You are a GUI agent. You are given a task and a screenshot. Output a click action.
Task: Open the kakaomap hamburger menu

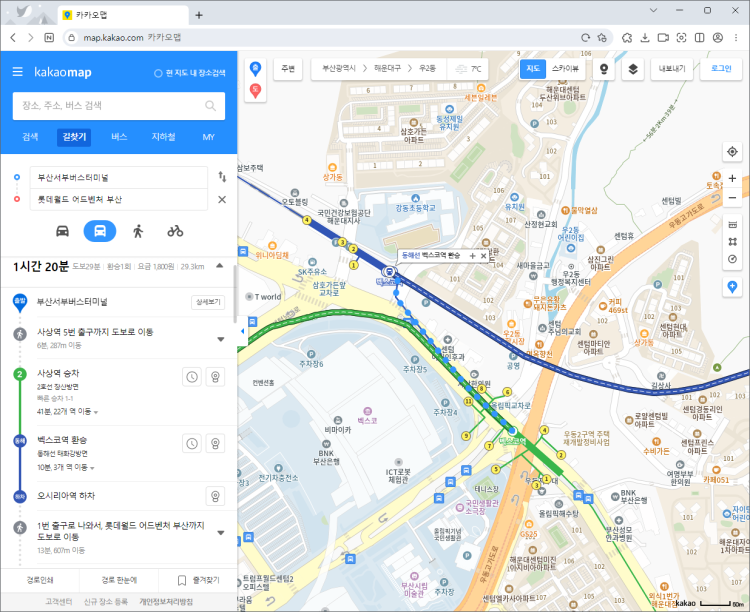click(x=18, y=72)
